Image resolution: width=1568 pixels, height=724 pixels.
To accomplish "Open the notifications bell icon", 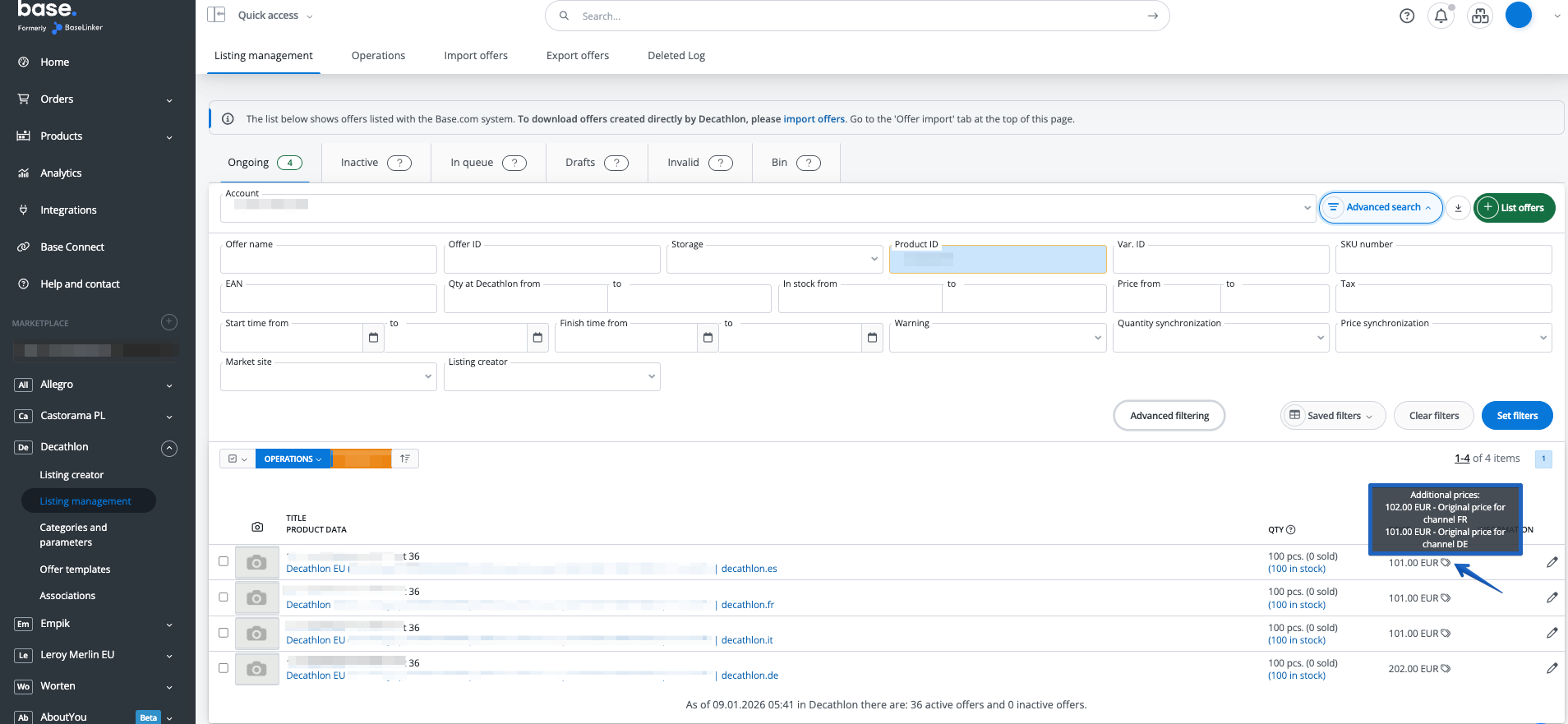I will click(x=1441, y=16).
